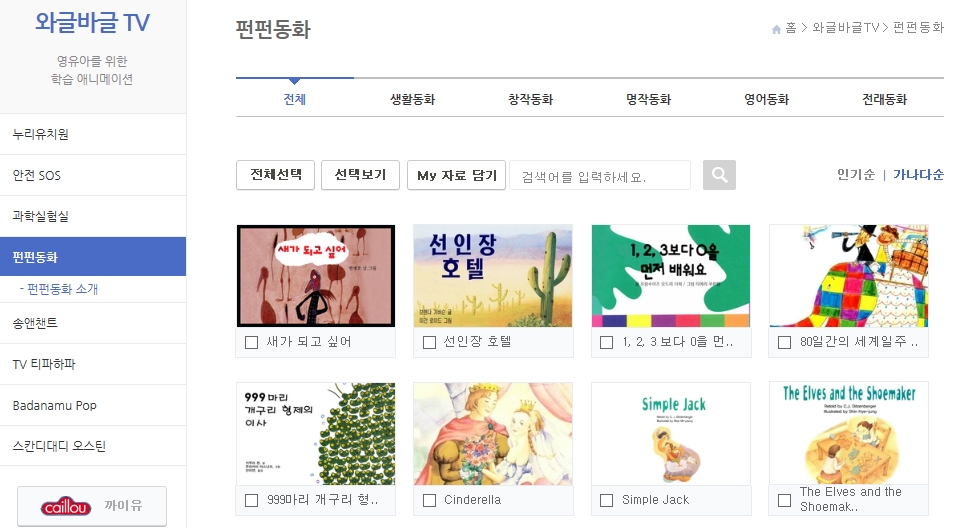Sort by 인기순
This screenshot has height=528, width=961.
[x=856, y=175]
